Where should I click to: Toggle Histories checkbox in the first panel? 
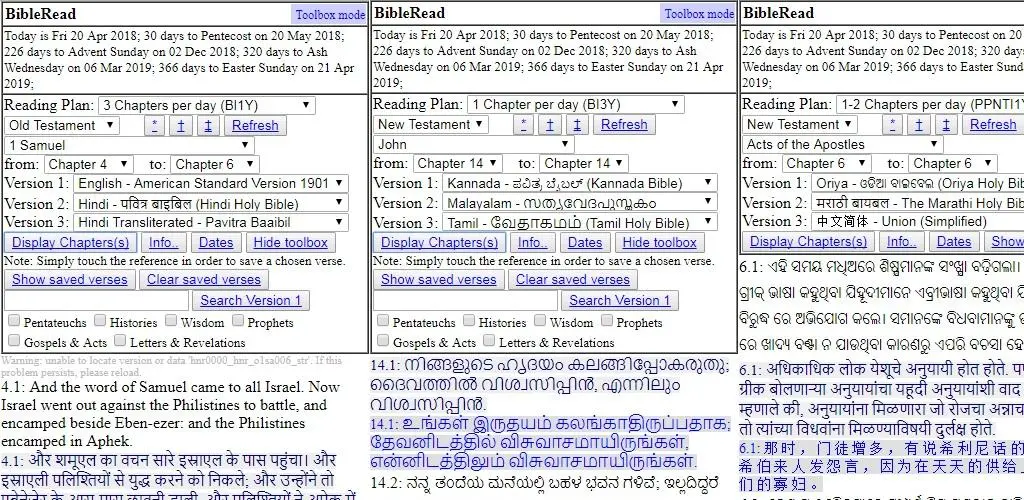(x=100, y=320)
